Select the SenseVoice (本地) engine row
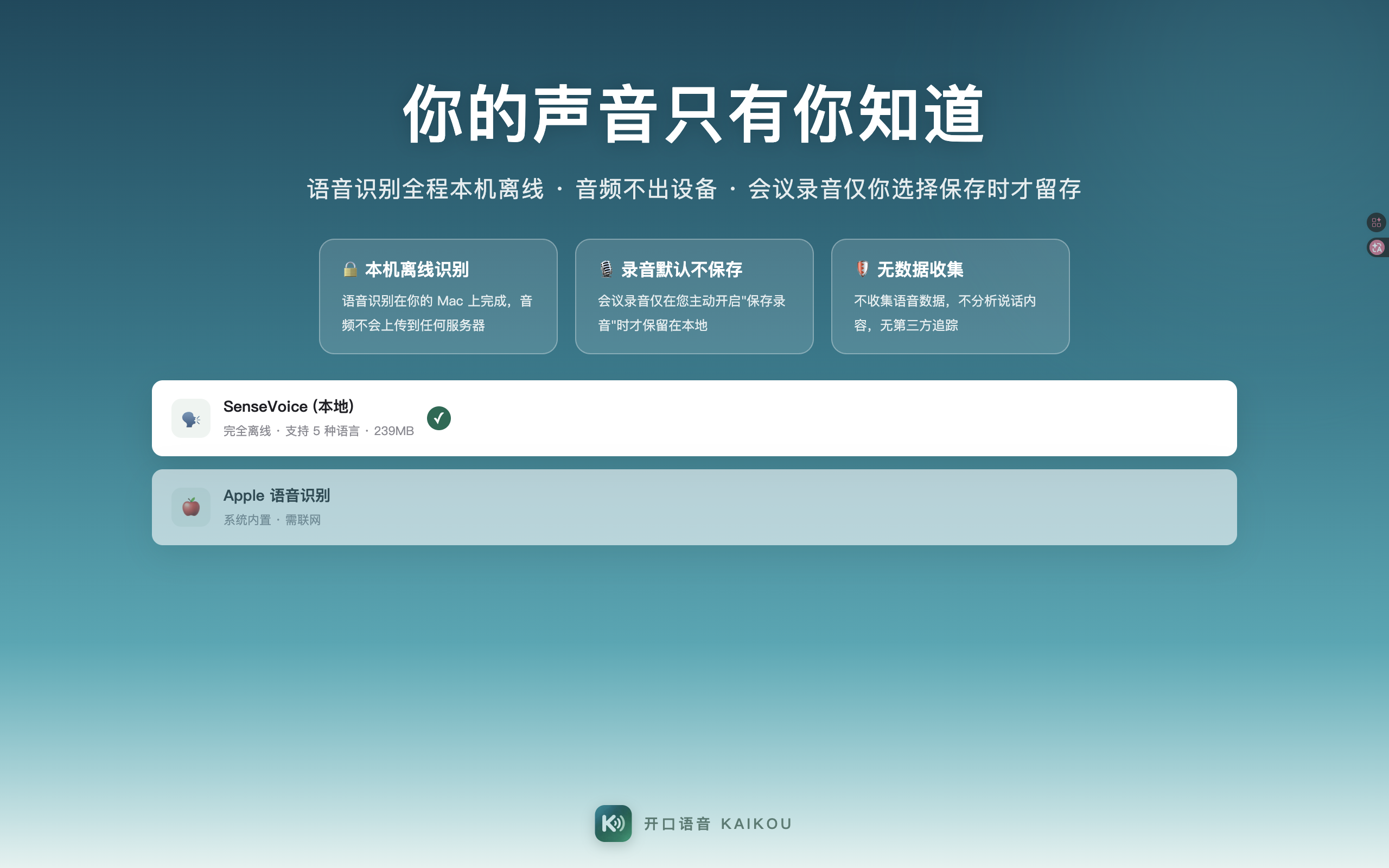This screenshot has height=868, width=1389. (694, 418)
